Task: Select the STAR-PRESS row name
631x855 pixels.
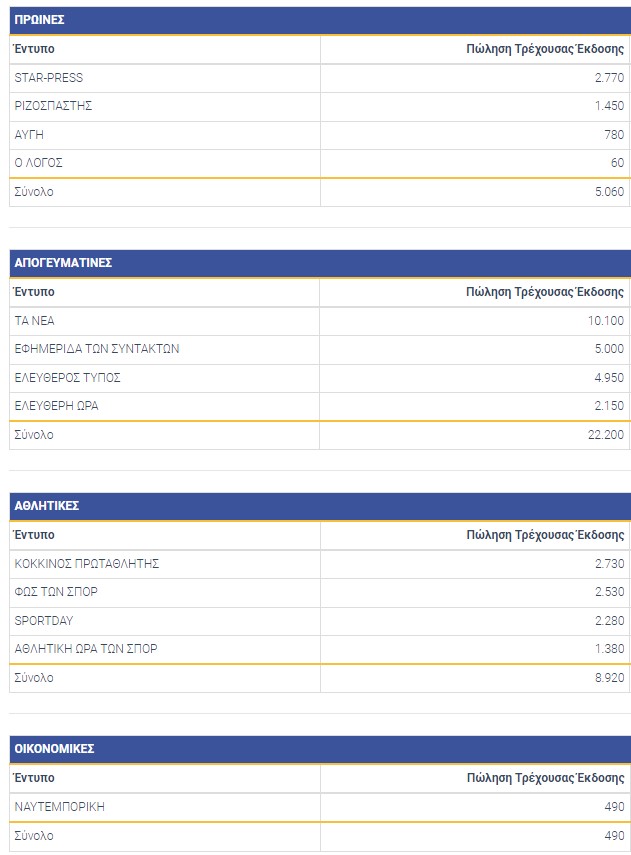Action: click(x=49, y=78)
